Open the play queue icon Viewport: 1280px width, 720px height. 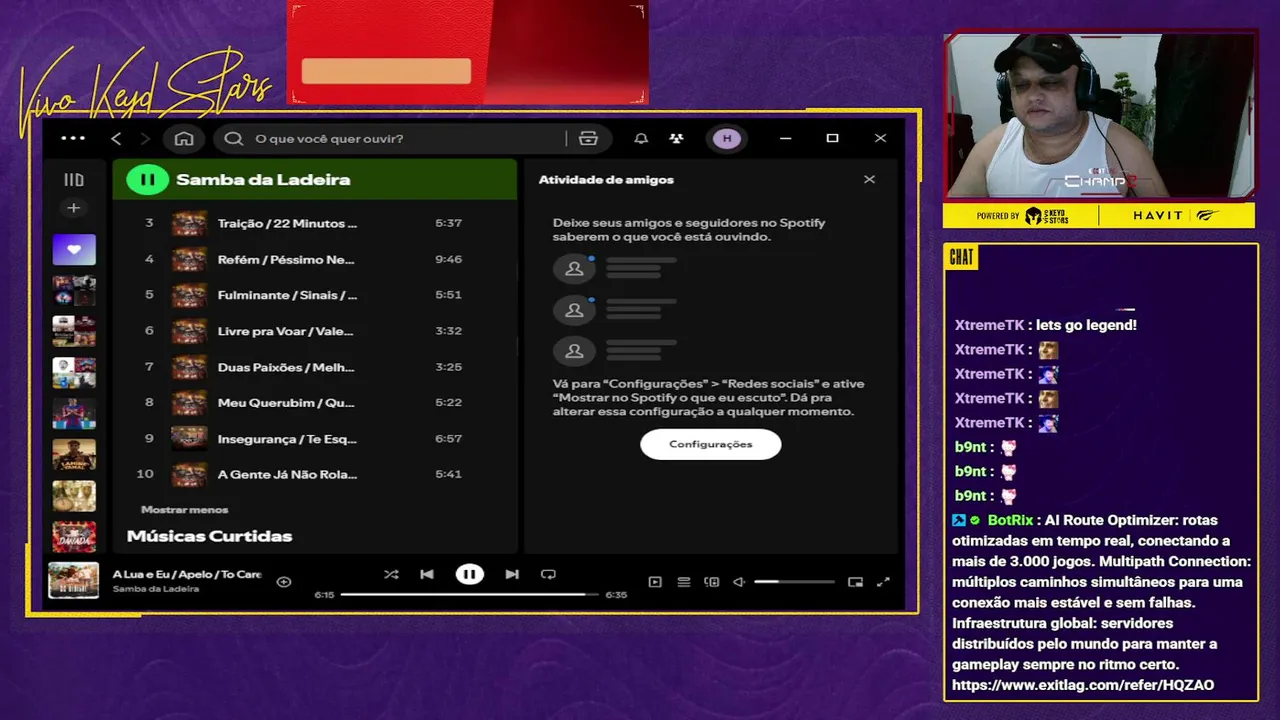click(684, 582)
